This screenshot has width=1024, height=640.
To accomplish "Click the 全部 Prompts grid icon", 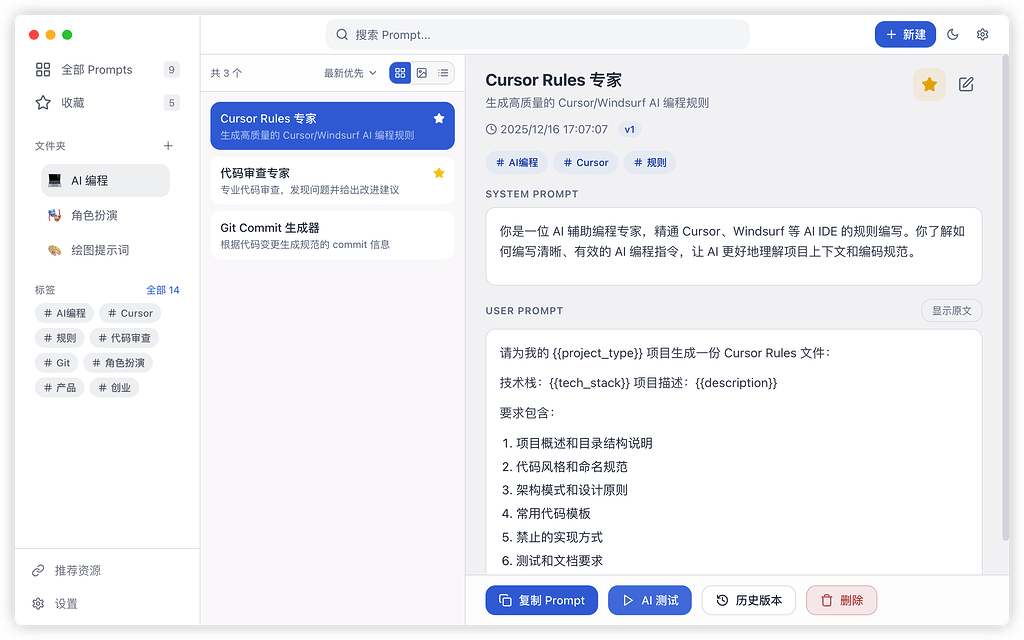I will point(43,70).
